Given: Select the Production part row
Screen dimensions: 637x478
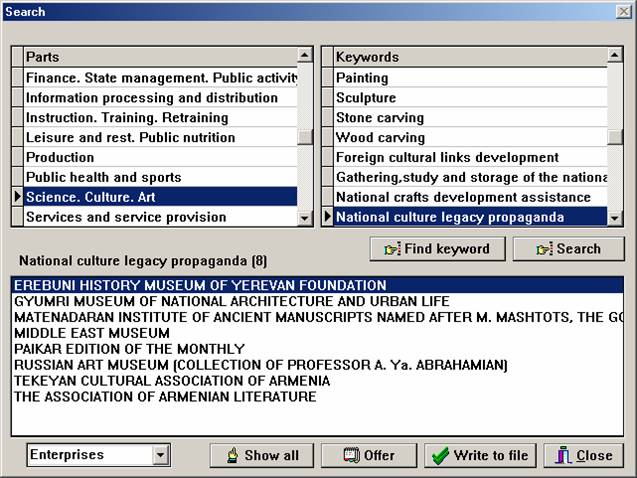Looking at the screenshot, I should click(60, 157).
